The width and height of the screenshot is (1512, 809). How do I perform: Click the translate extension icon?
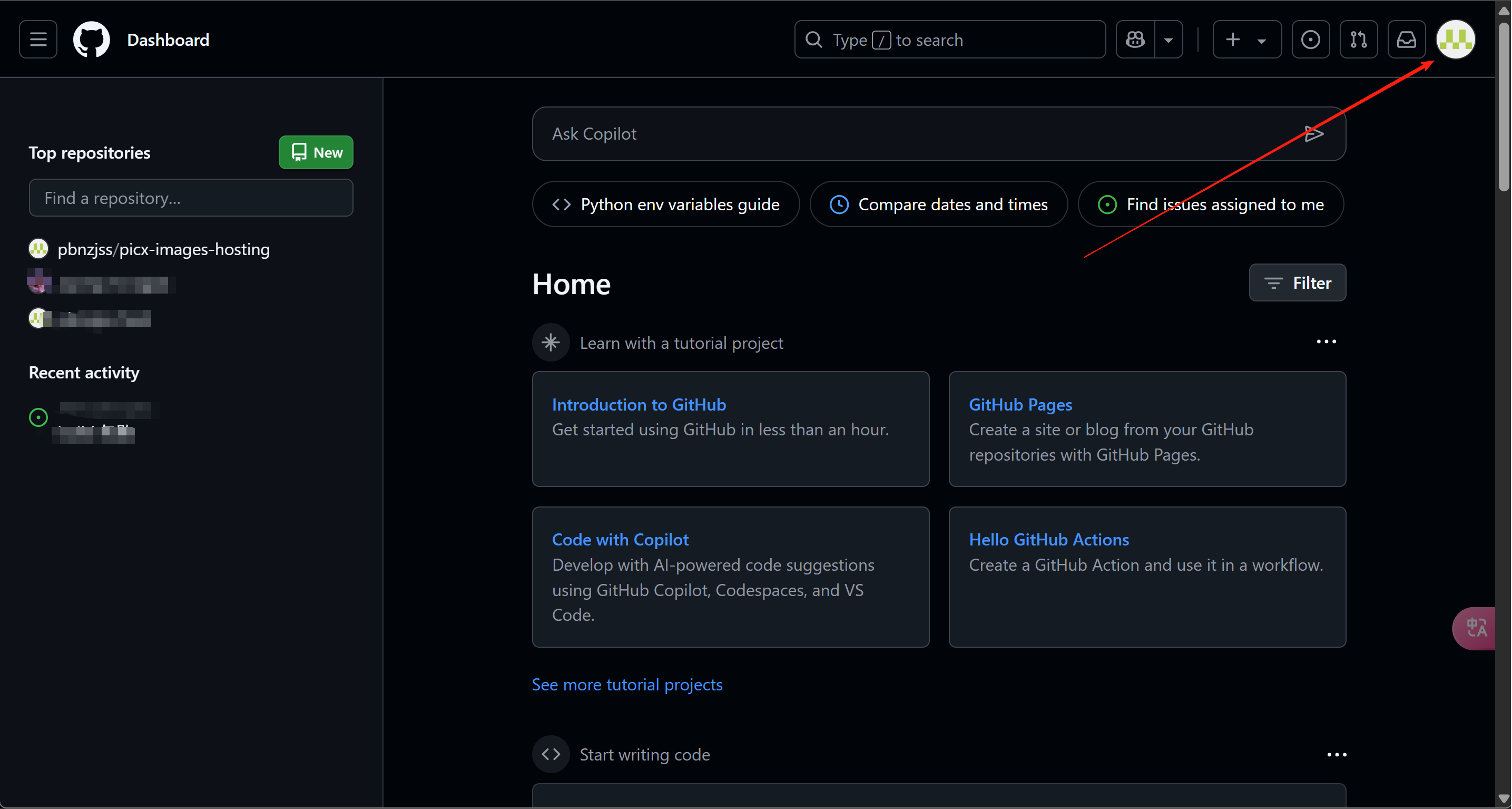(x=1477, y=628)
